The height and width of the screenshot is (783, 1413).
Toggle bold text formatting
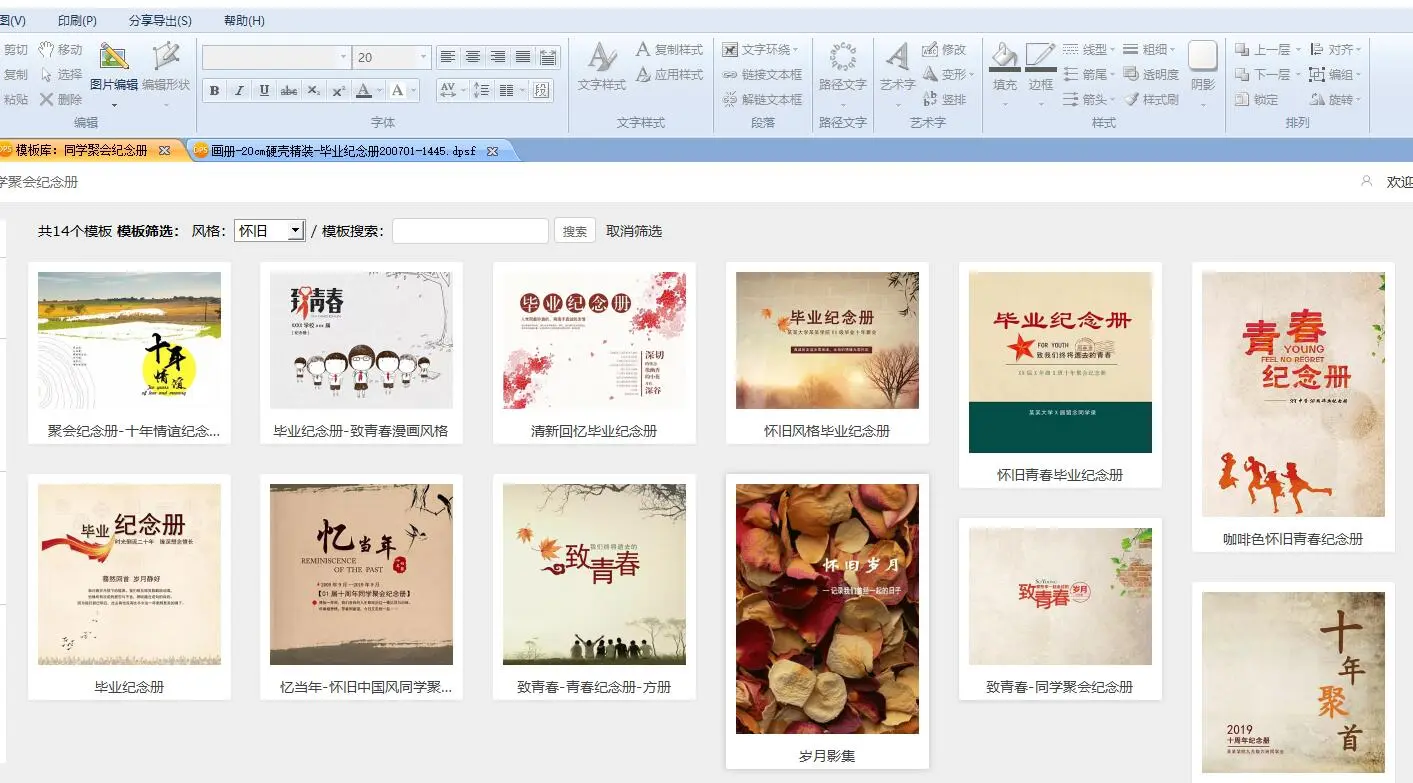(214, 91)
